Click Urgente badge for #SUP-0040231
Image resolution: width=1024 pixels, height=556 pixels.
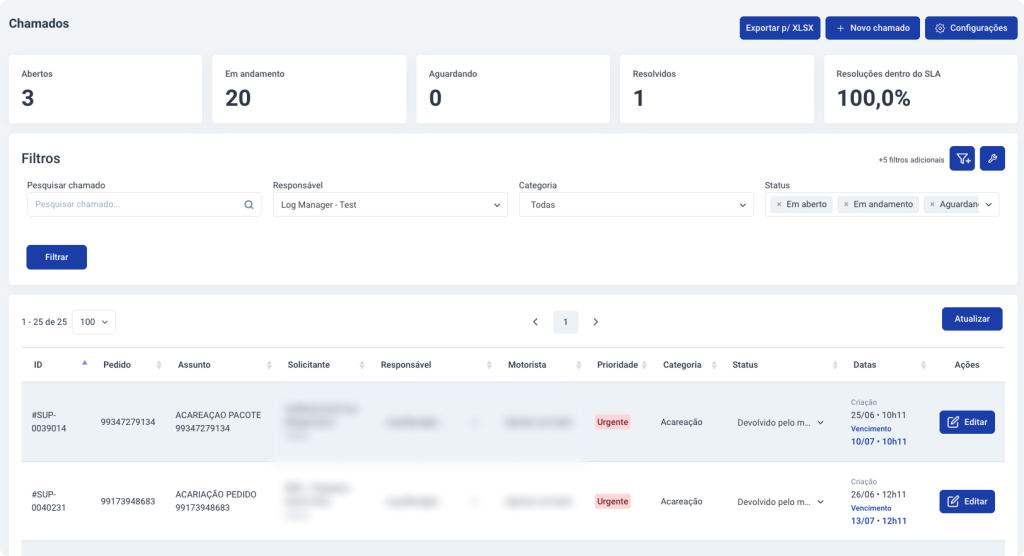click(613, 502)
